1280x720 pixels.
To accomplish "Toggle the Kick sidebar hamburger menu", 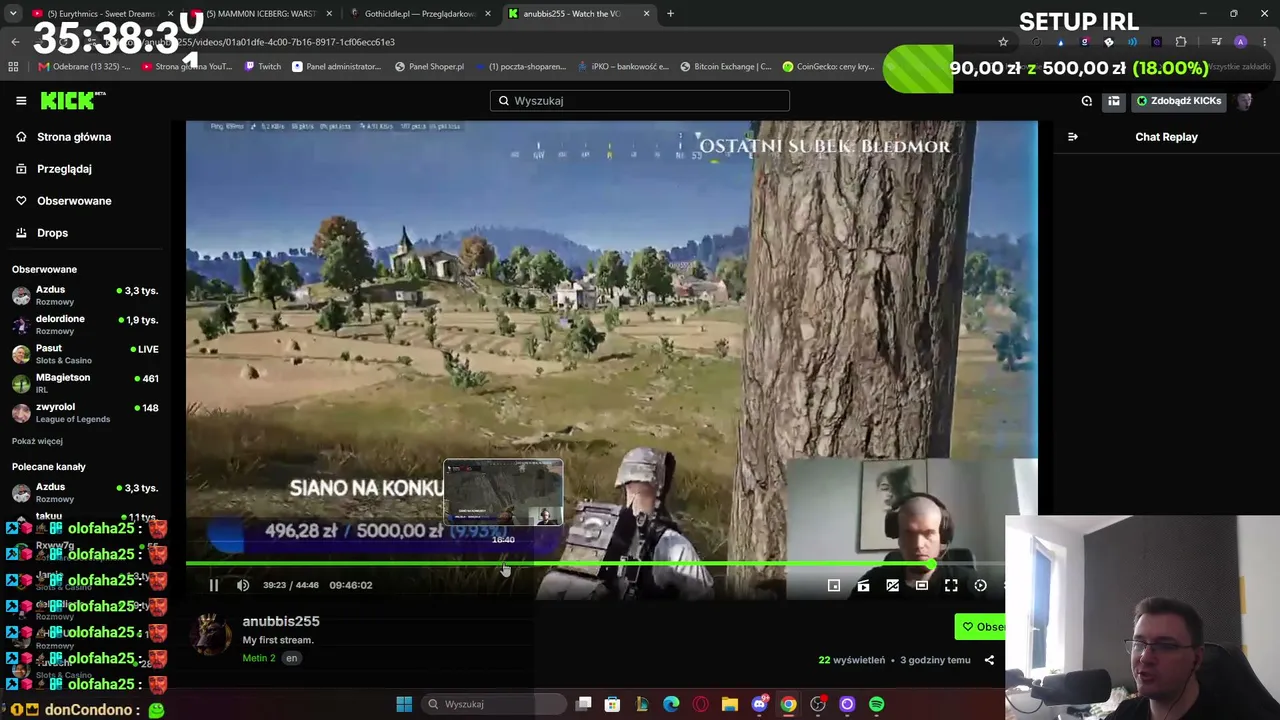I will (x=21, y=100).
